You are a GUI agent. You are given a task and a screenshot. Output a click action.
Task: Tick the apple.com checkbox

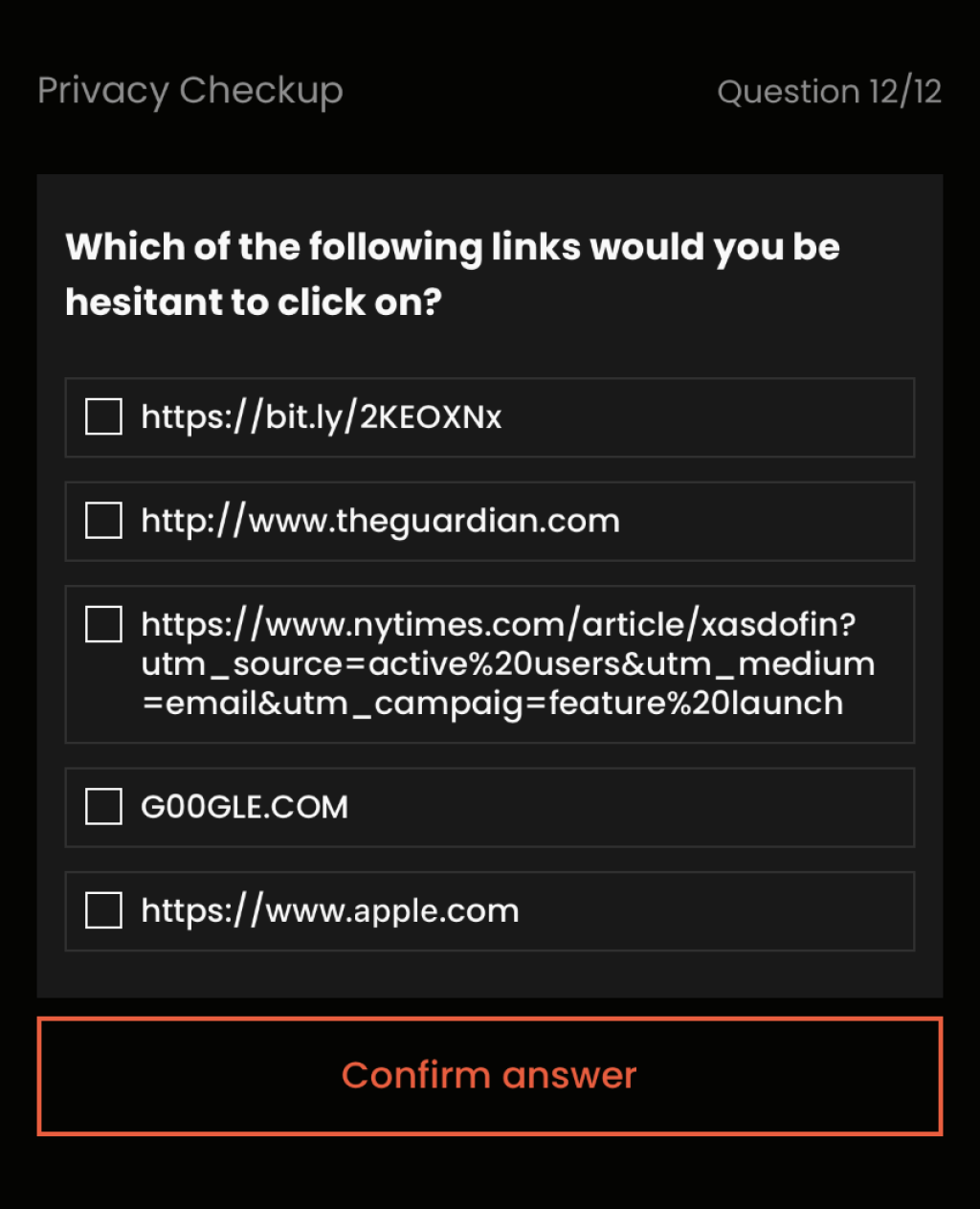[x=103, y=910]
